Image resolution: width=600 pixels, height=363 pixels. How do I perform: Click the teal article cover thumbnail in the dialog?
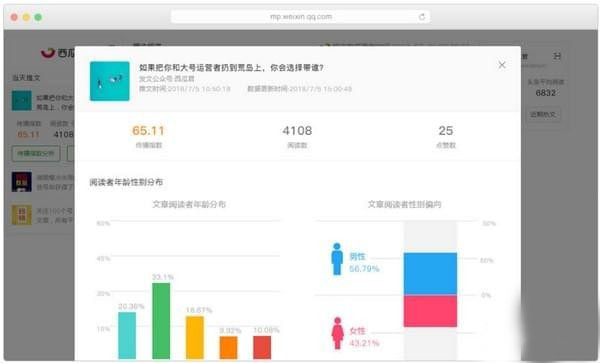(109, 81)
